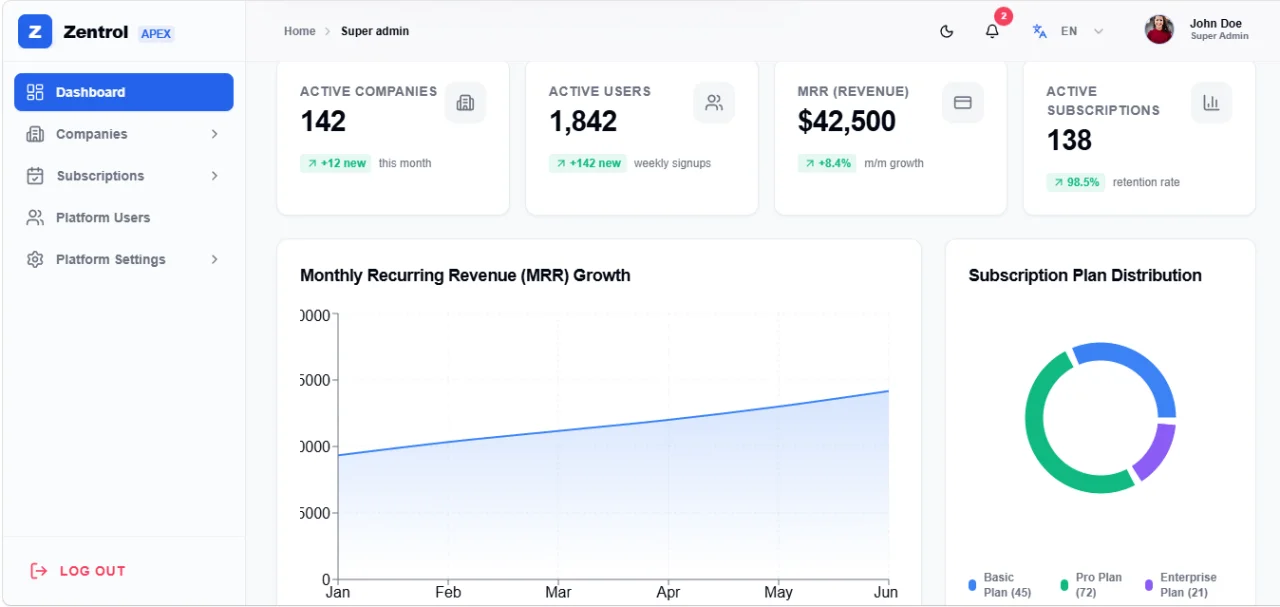Click the 142 active companies value
Screen dimensions: 1280x607
click(x=323, y=121)
